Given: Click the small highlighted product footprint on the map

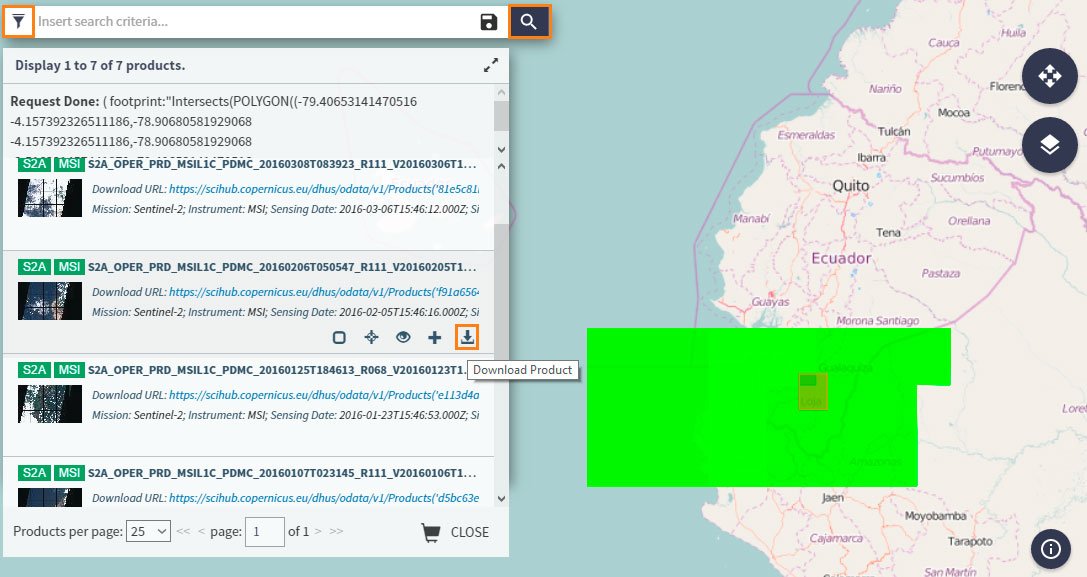Looking at the screenshot, I should tap(812, 392).
